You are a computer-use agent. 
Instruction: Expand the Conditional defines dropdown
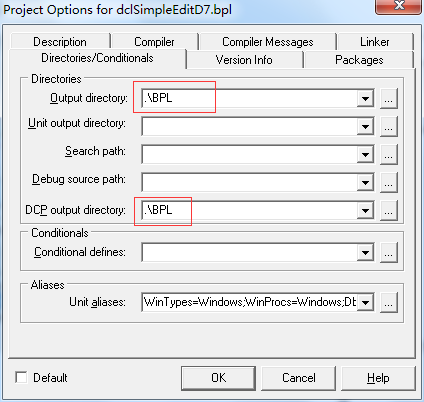[x=365, y=253]
